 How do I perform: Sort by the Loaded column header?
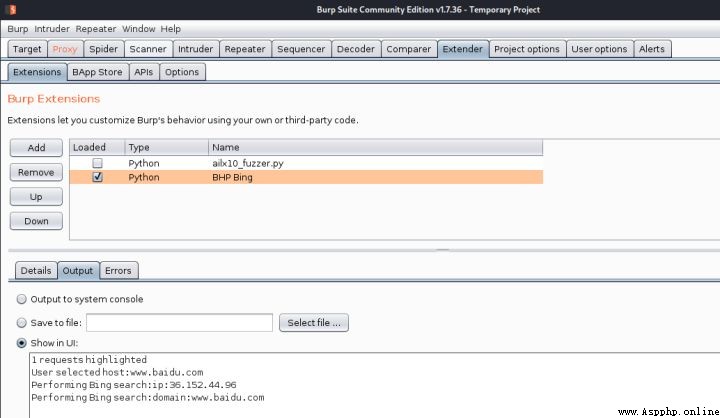click(x=97, y=147)
